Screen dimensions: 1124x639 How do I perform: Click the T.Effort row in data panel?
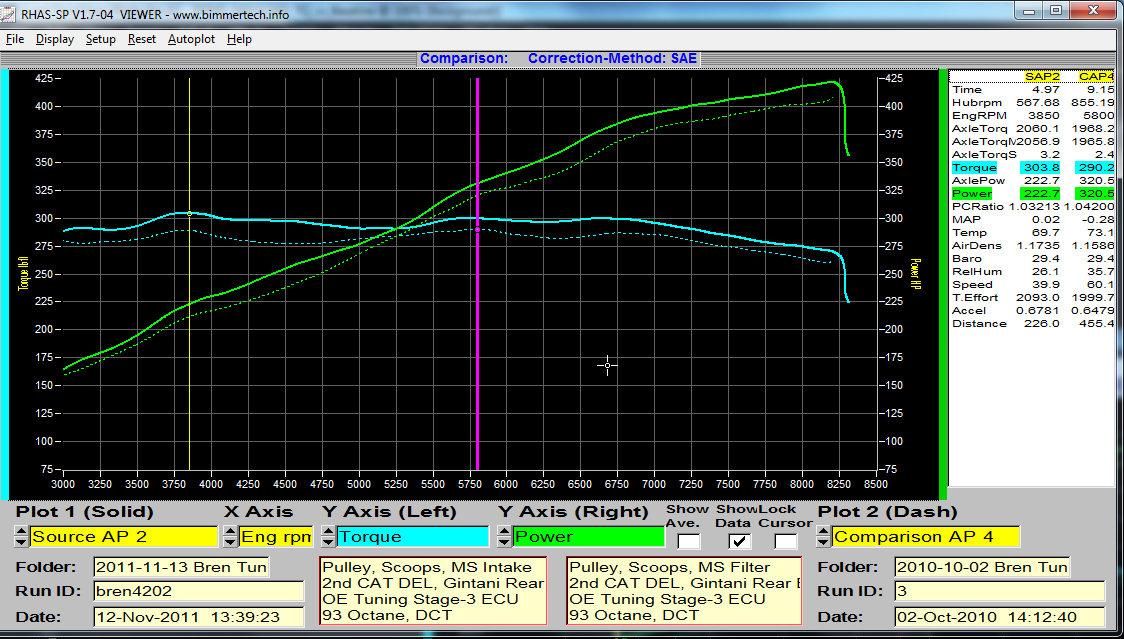click(x=1033, y=298)
